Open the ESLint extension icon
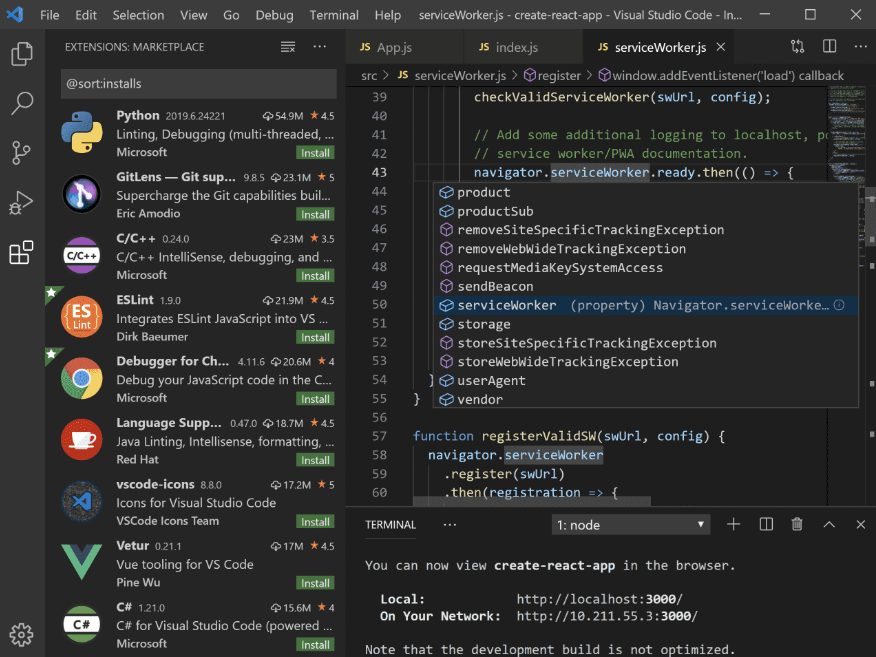Image resolution: width=876 pixels, height=657 pixels. point(82,317)
